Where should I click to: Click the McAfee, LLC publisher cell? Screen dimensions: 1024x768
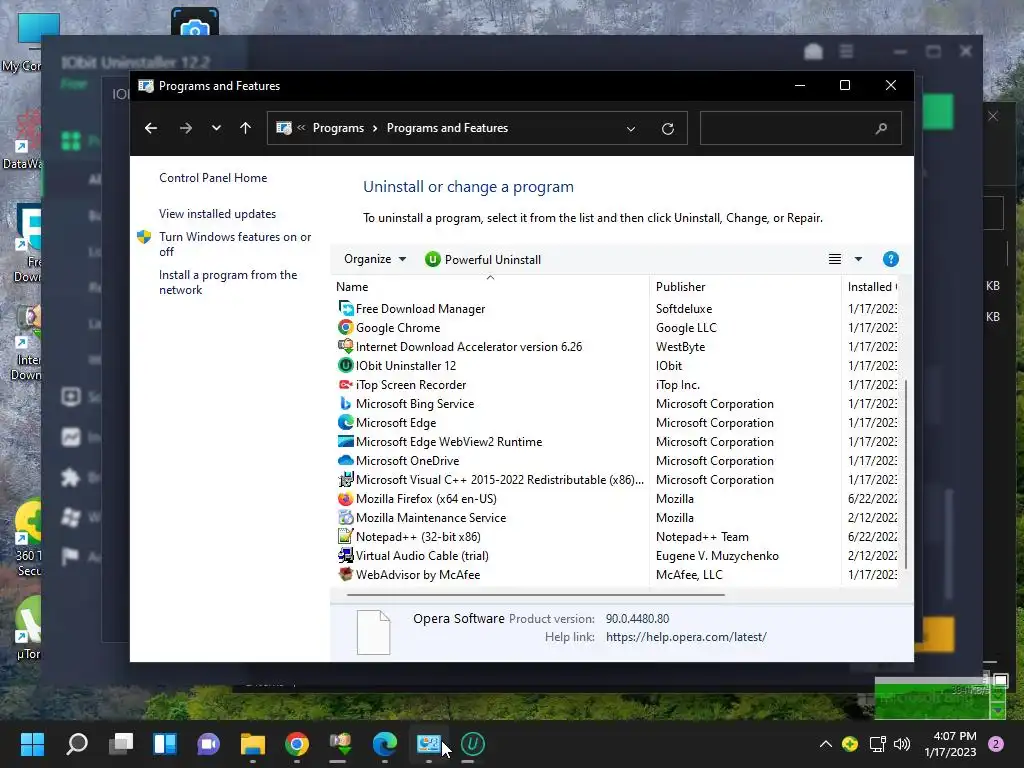click(689, 574)
